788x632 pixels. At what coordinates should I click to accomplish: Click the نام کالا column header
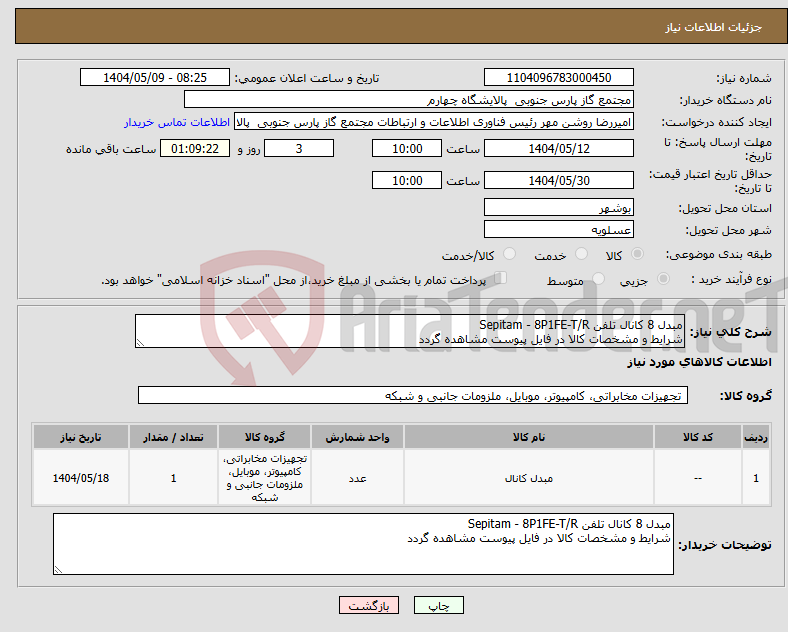point(529,437)
